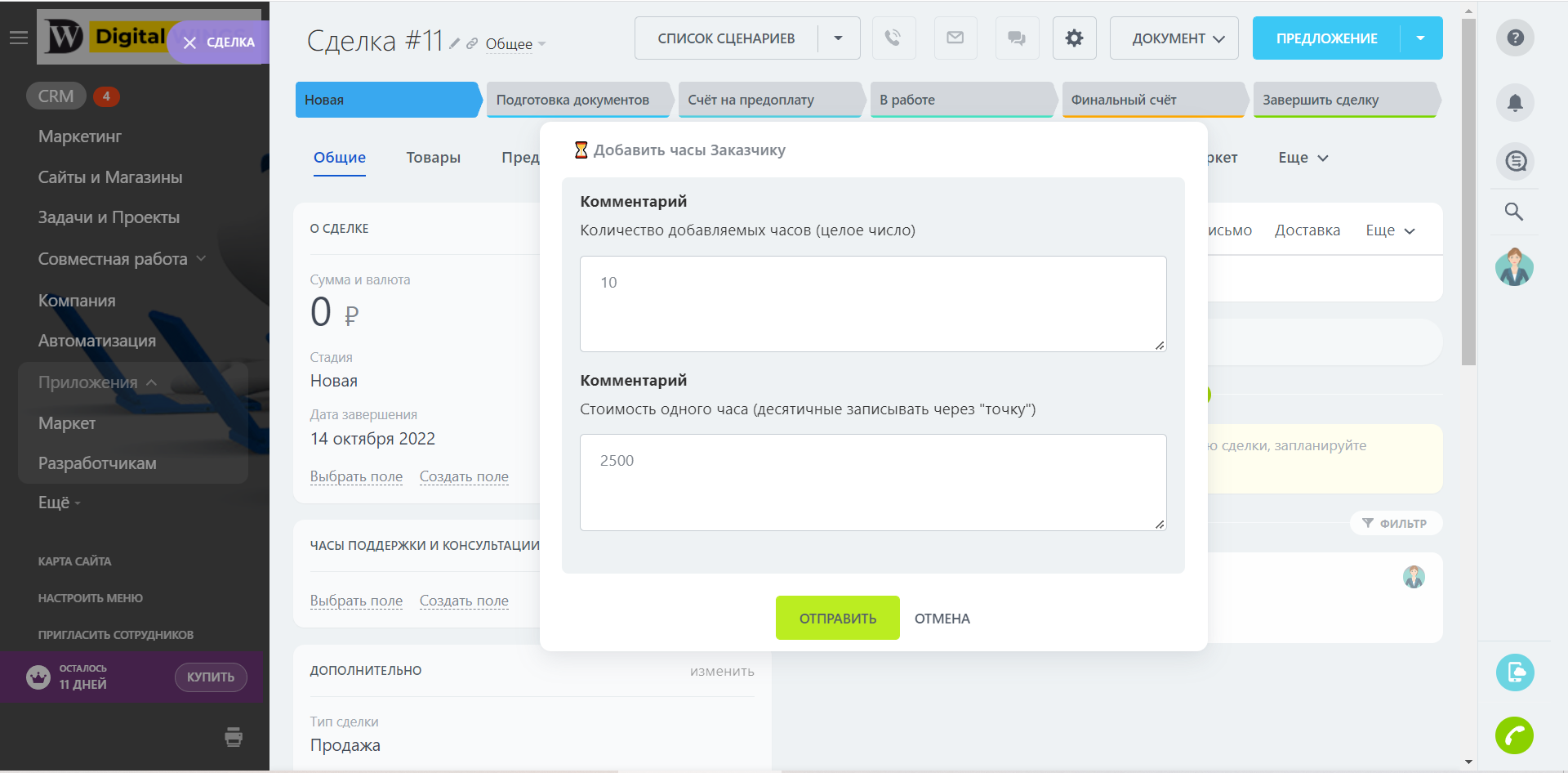Switch to the Товары tab
The image size is (1568, 773).
click(x=434, y=158)
